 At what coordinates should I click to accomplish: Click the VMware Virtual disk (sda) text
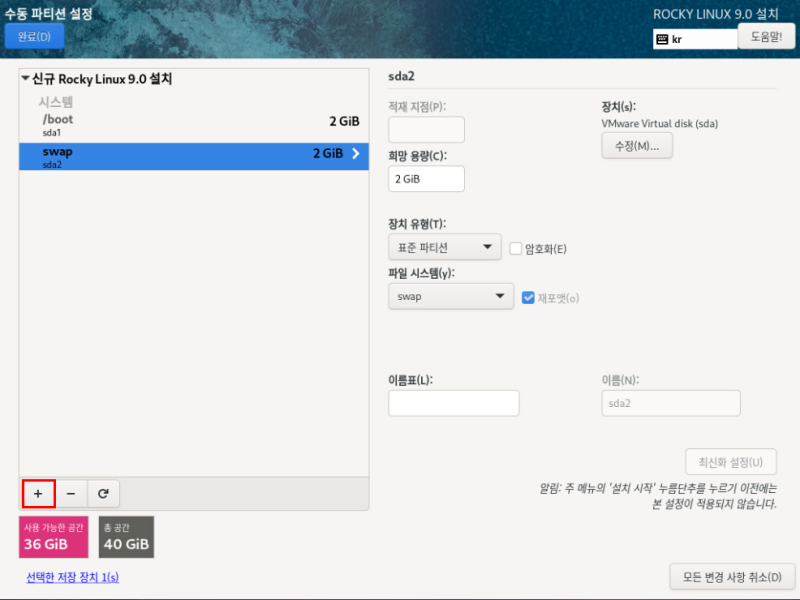pyautogui.click(x=660, y=123)
